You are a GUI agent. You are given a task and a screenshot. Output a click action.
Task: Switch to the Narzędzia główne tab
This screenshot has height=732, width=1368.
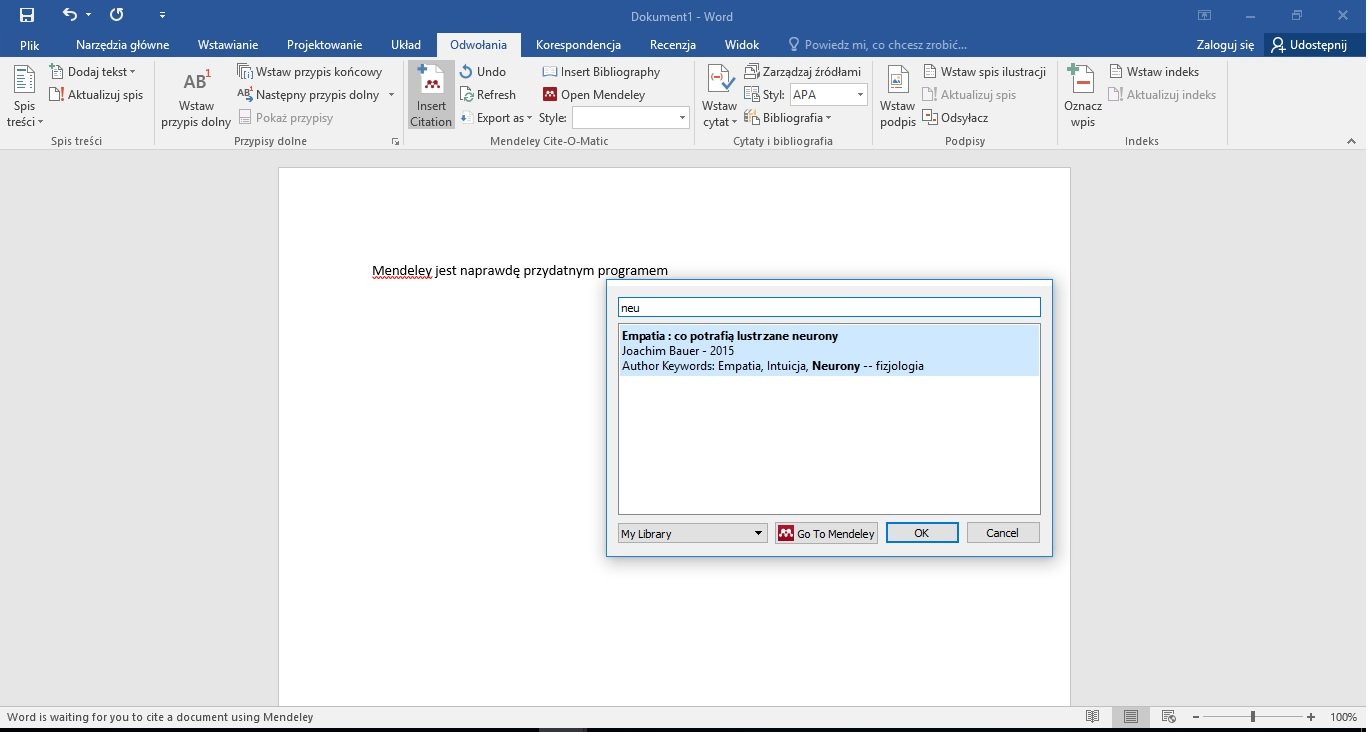pyautogui.click(x=122, y=45)
